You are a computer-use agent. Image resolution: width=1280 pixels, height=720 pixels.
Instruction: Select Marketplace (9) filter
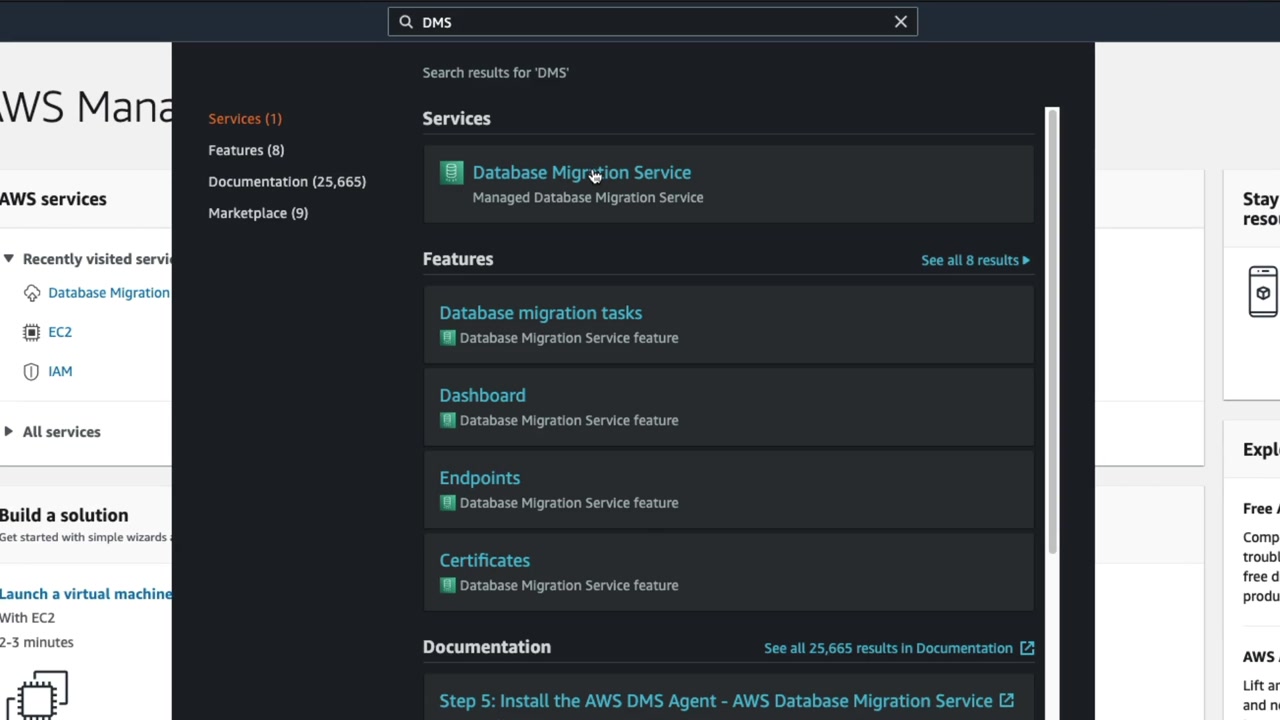pyautogui.click(x=258, y=213)
